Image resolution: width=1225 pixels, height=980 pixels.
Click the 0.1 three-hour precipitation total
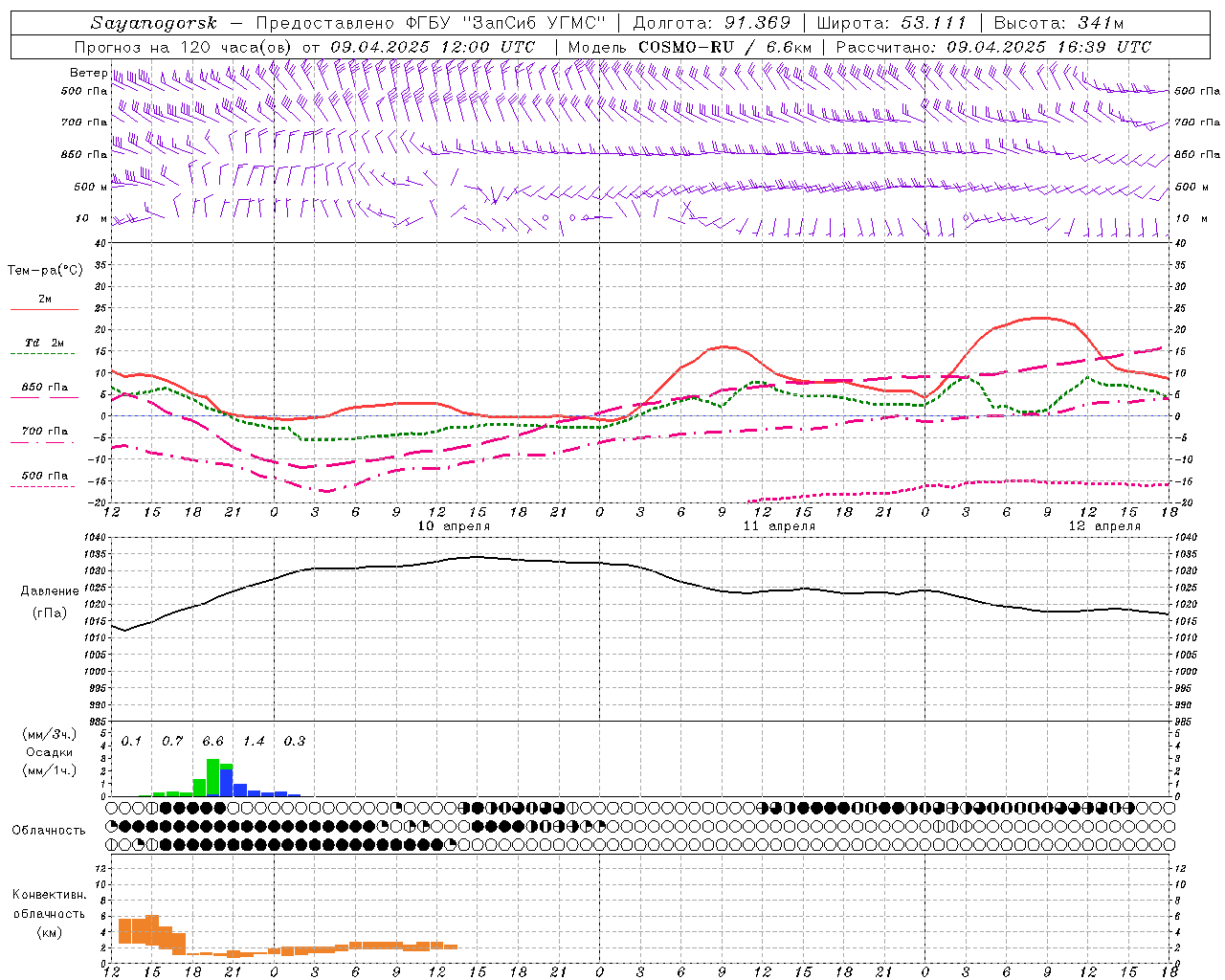coord(131,742)
